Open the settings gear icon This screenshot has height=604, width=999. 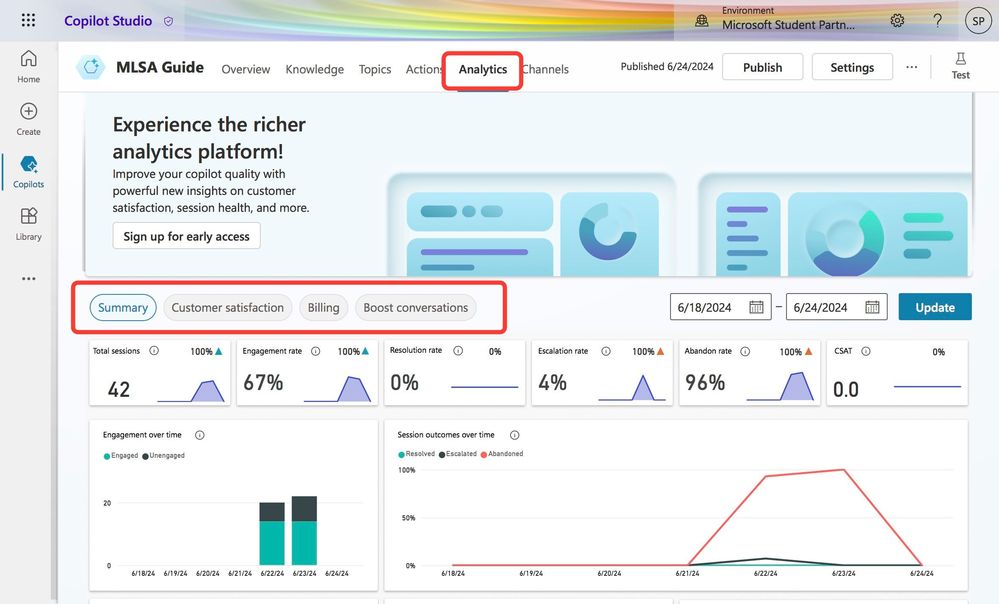[897, 20]
